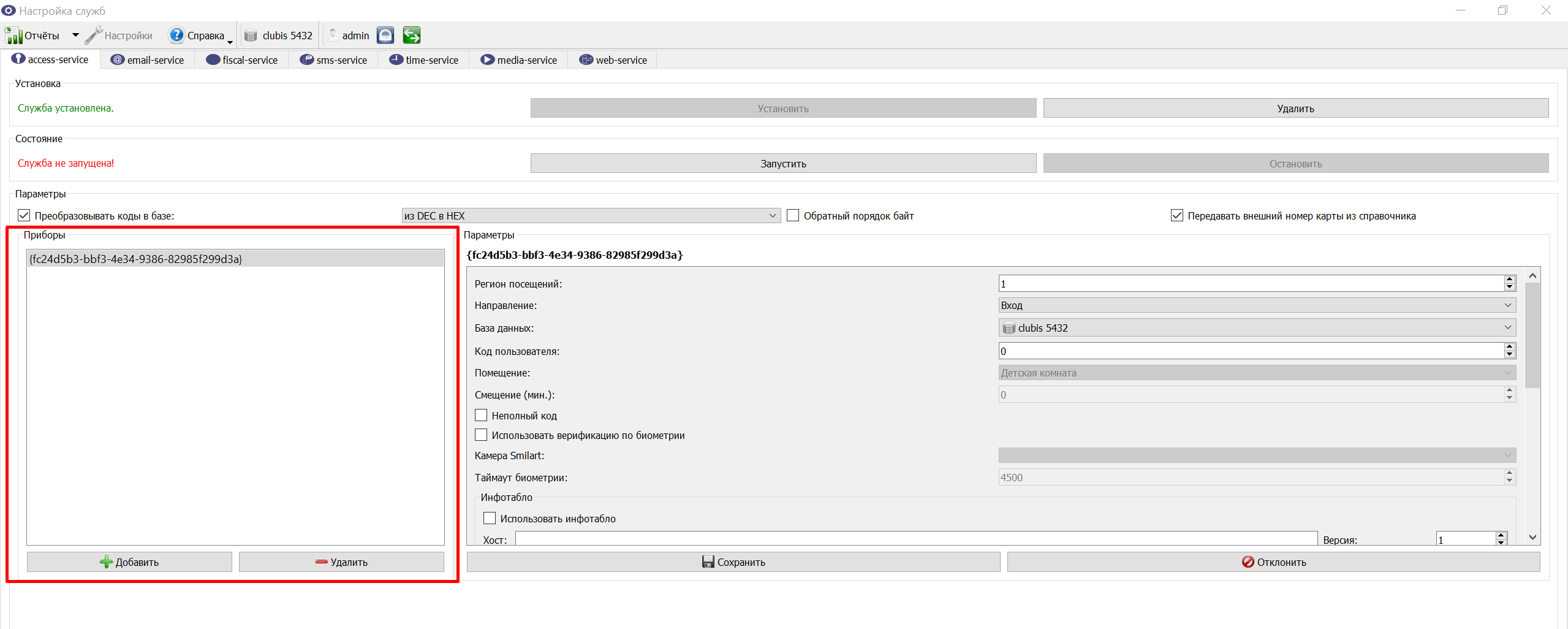Click the Удалить service button at top
Image resolution: width=1568 pixels, height=629 pixels.
pyautogui.click(x=1295, y=109)
